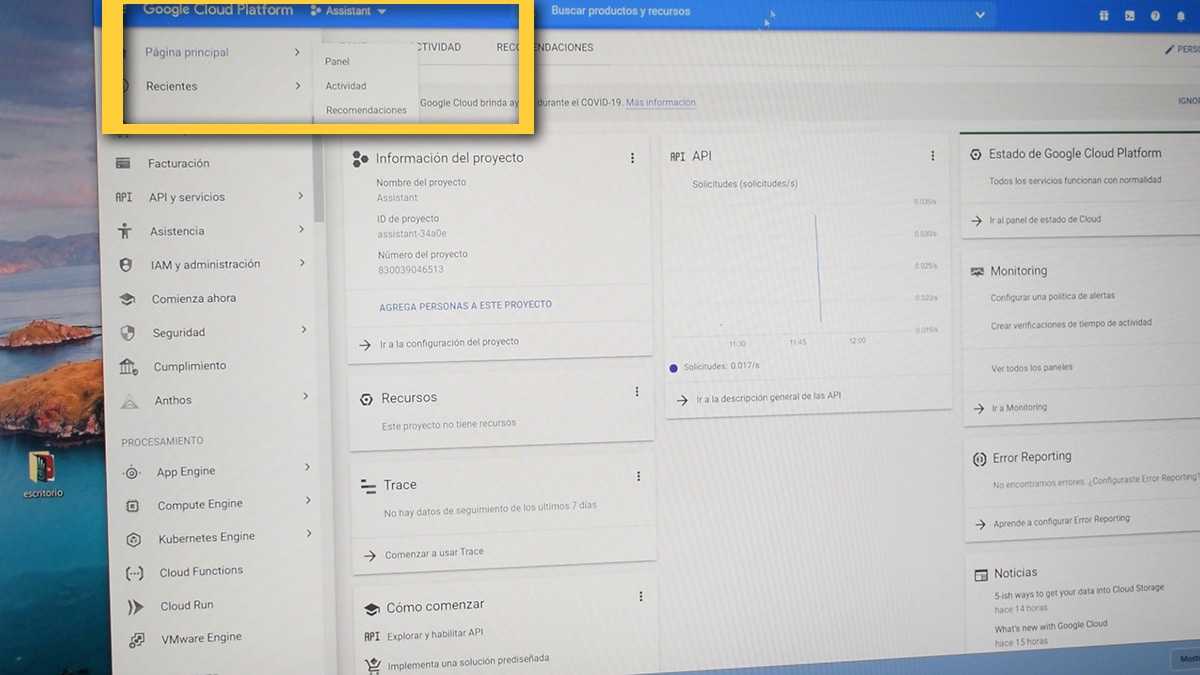Open VMware Engine from the sidebar
This screenshot has height=675, width=1200.
pos(201,638)
